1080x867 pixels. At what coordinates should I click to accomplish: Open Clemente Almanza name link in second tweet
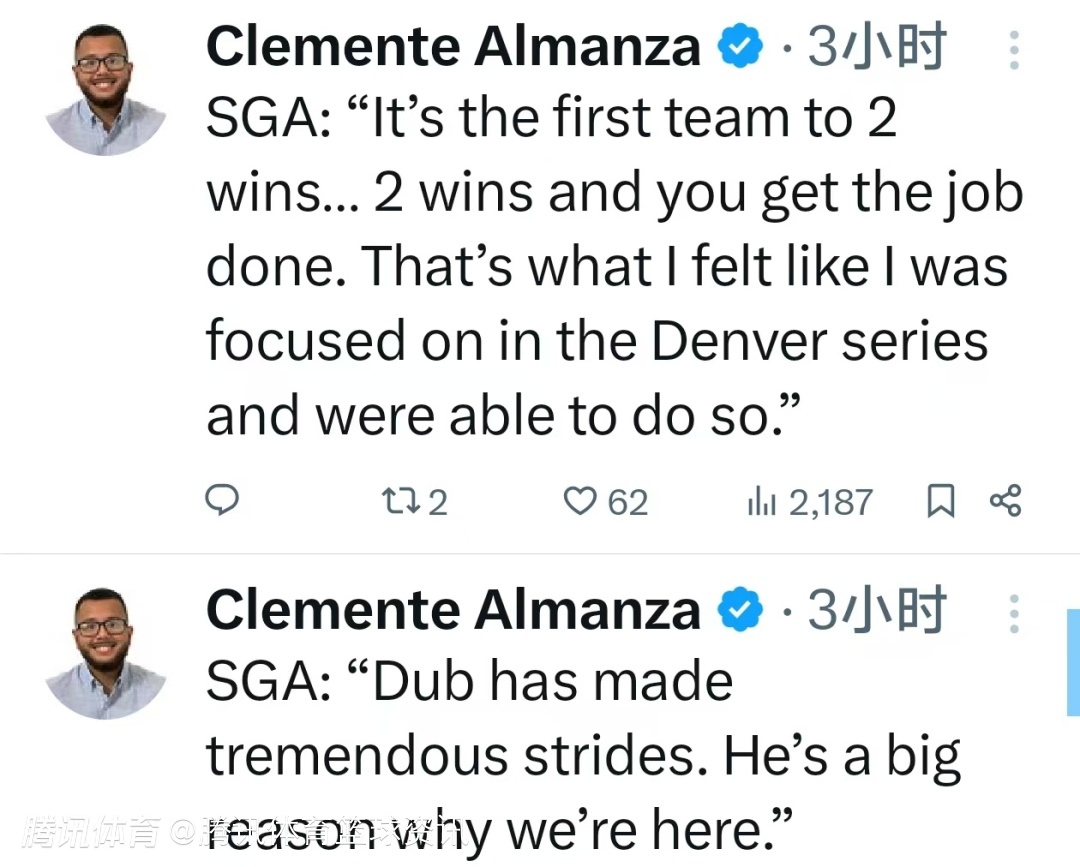point(453,611)
